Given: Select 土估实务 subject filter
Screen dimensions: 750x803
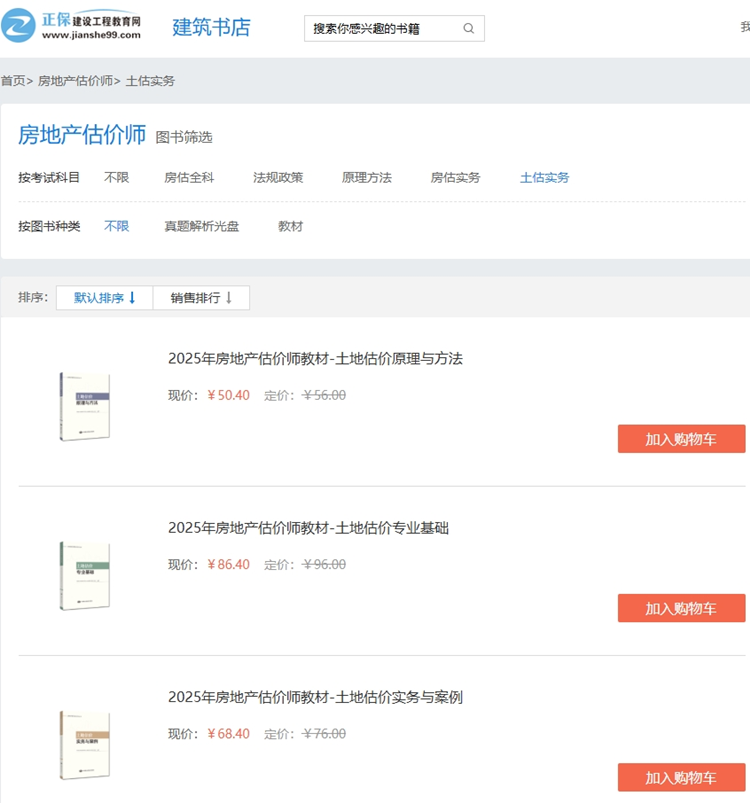Looking at the screenshot, I should click(x=545, y=178).
